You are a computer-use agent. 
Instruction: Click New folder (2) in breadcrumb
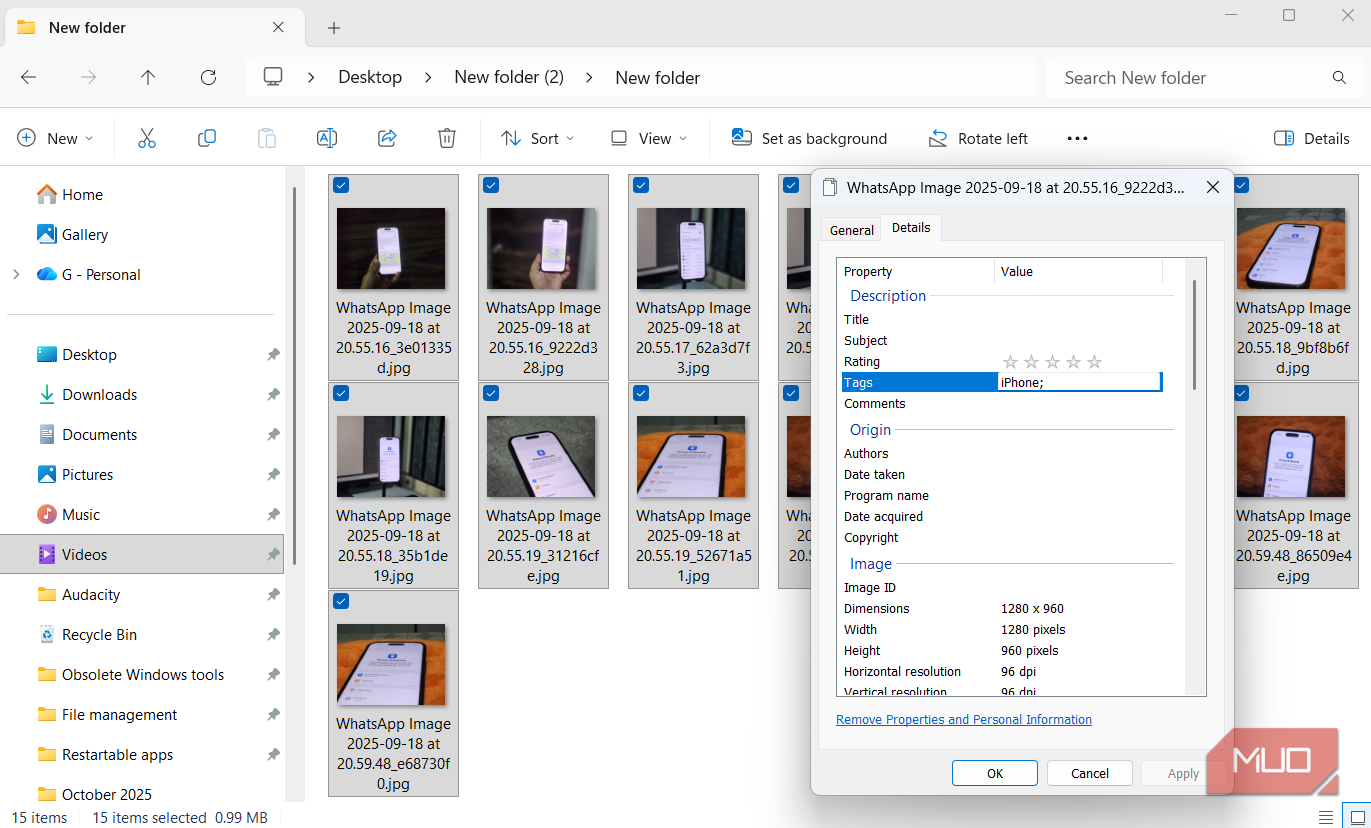pyautogui.click(x=509, y=77)
